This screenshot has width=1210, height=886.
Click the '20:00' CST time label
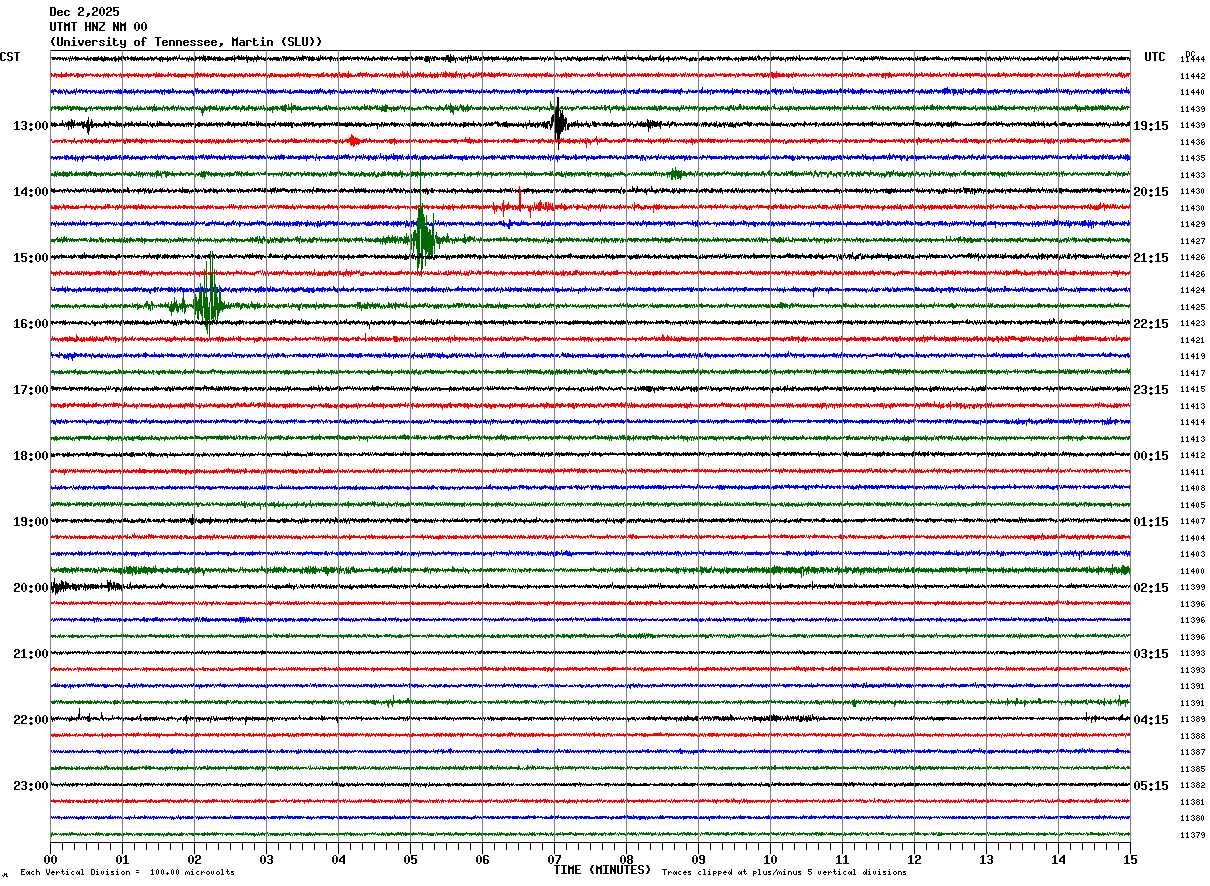click(30, 587)
